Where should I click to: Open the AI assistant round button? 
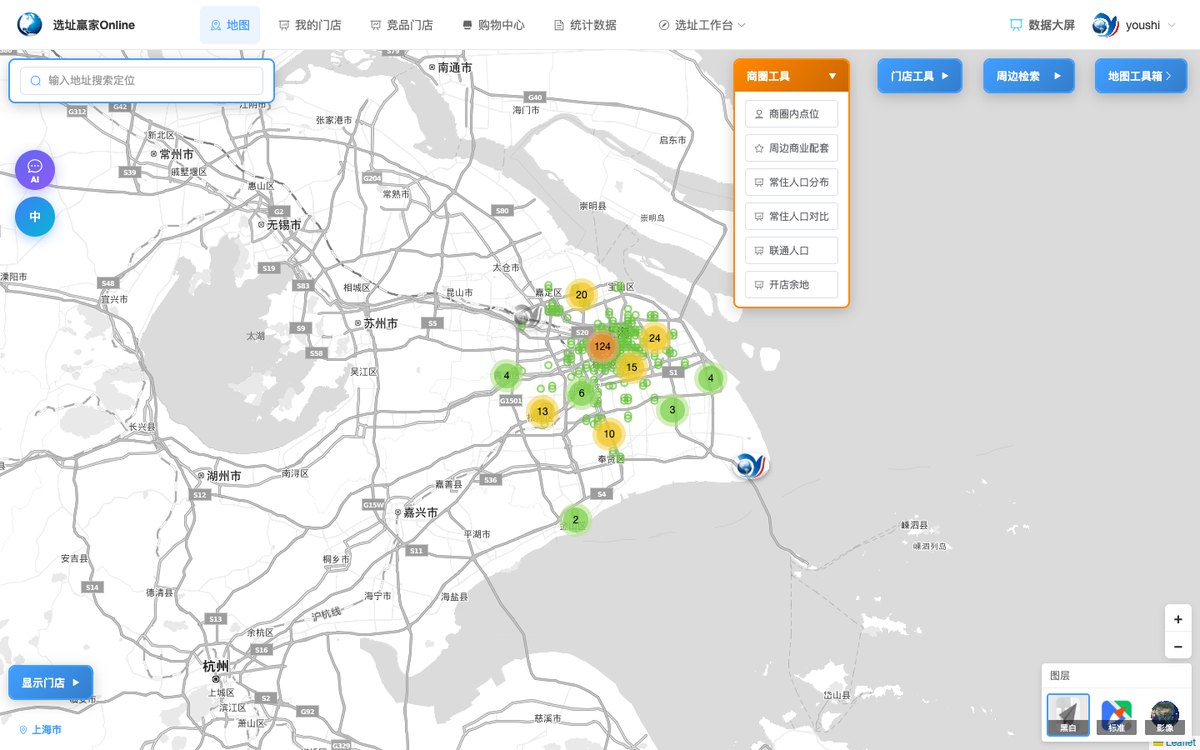tap(35, 169)
